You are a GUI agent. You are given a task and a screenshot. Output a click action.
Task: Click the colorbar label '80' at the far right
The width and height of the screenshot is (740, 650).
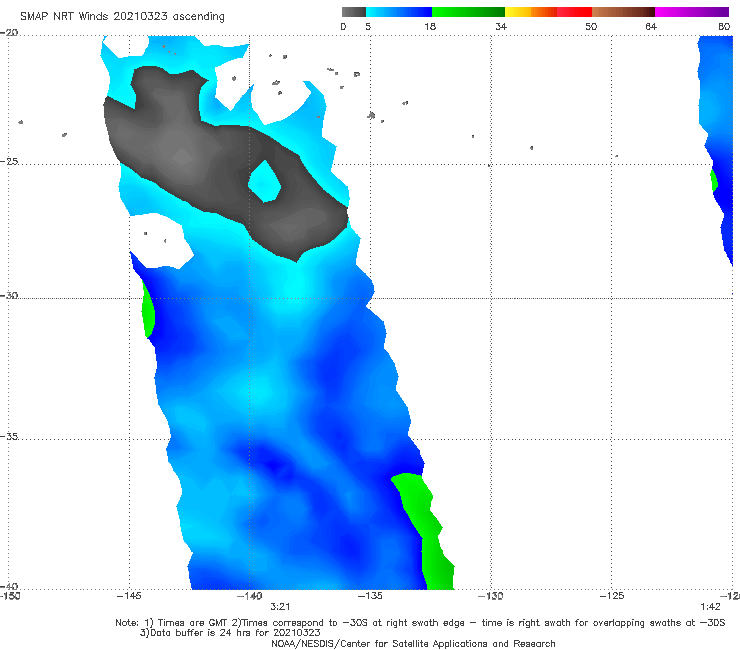[724, 27]
